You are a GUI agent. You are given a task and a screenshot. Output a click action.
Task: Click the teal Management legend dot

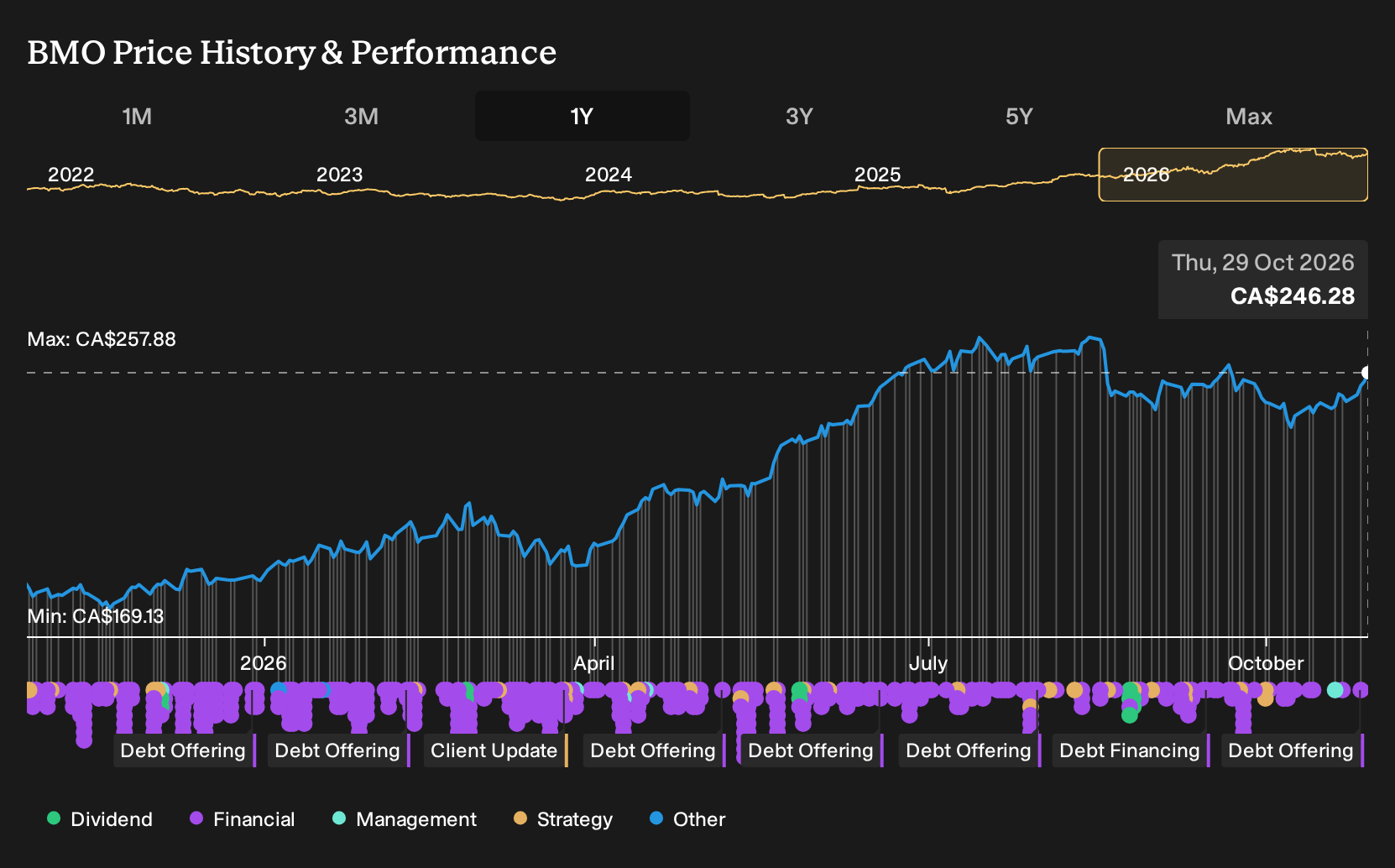339,818
